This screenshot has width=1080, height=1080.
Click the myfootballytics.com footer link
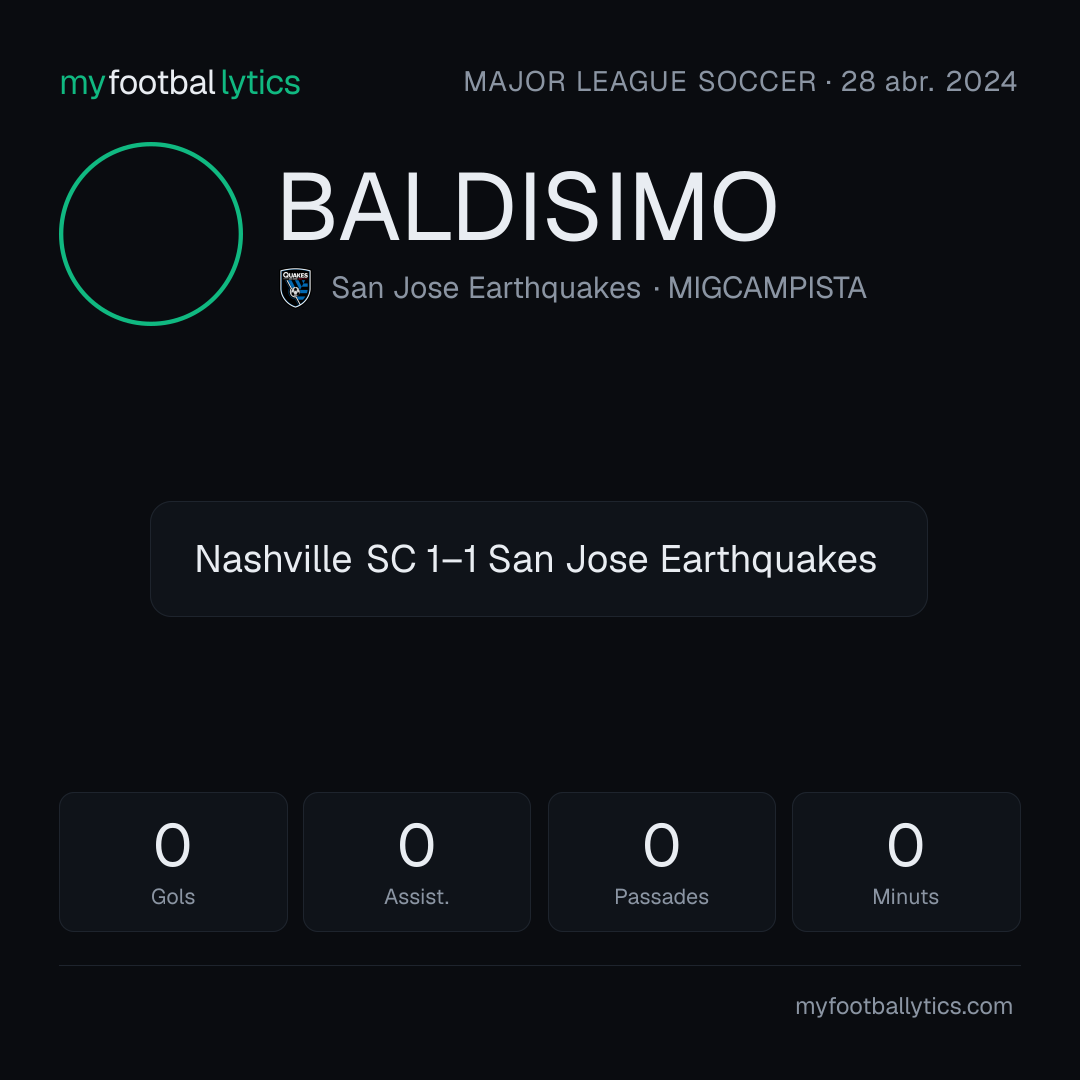[x=904, y=1006]
